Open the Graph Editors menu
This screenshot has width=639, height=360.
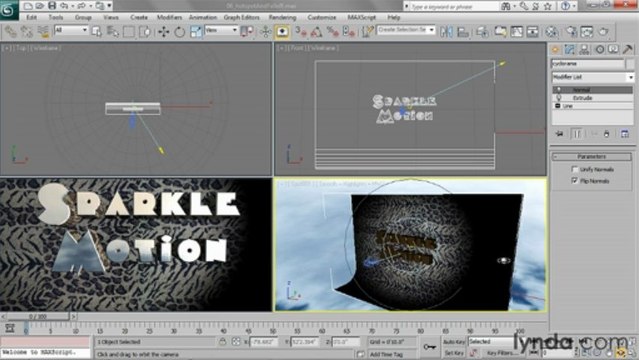(x=241, y=18)
